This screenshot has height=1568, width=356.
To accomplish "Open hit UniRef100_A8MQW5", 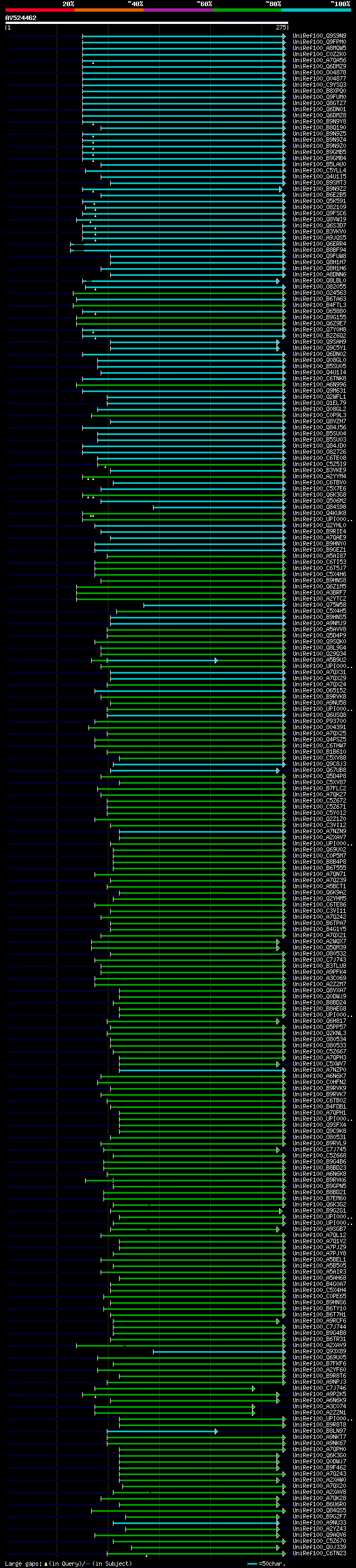I will (x=319, y=48).
